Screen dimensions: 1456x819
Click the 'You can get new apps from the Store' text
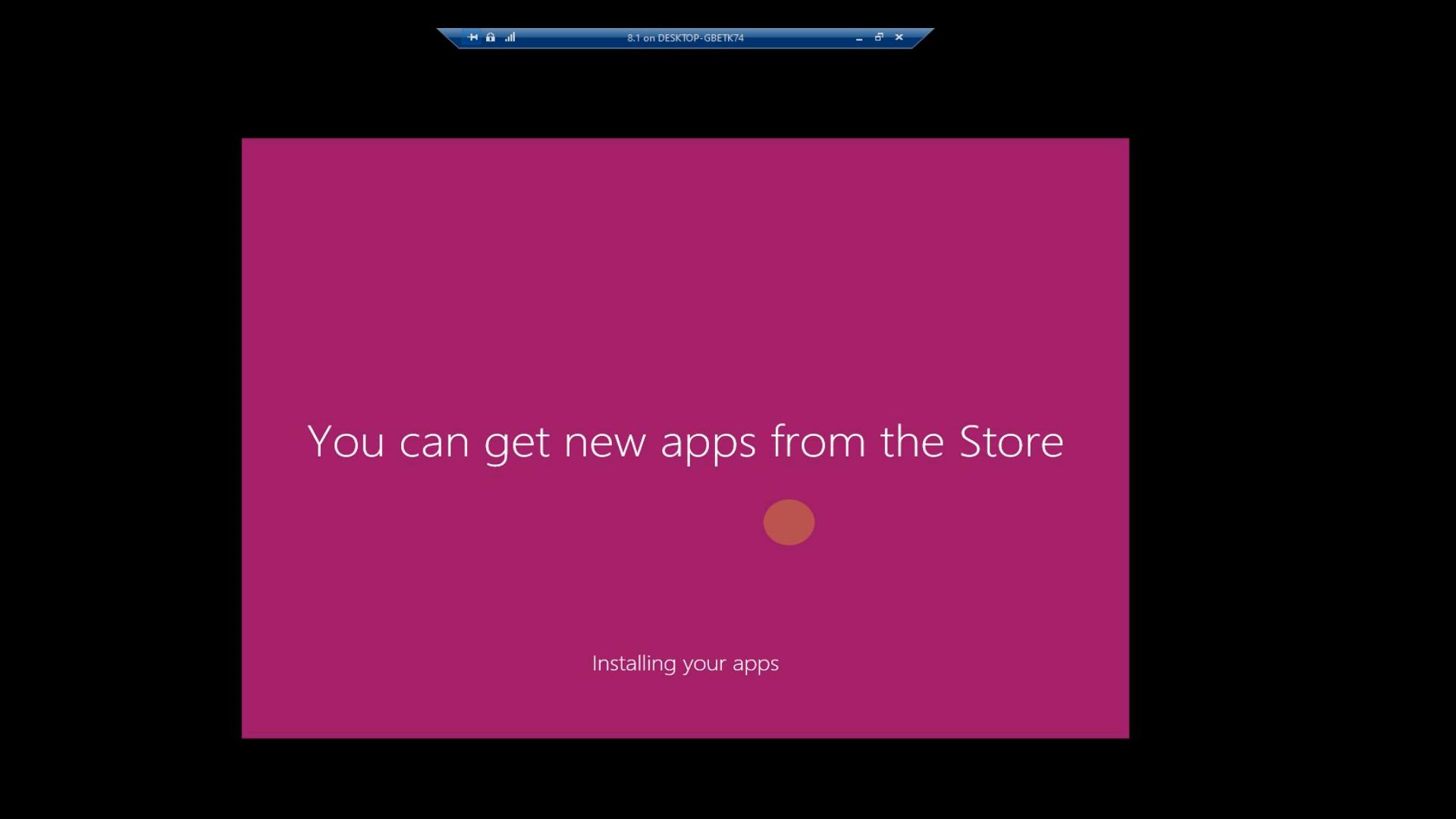tap(686, 442)
